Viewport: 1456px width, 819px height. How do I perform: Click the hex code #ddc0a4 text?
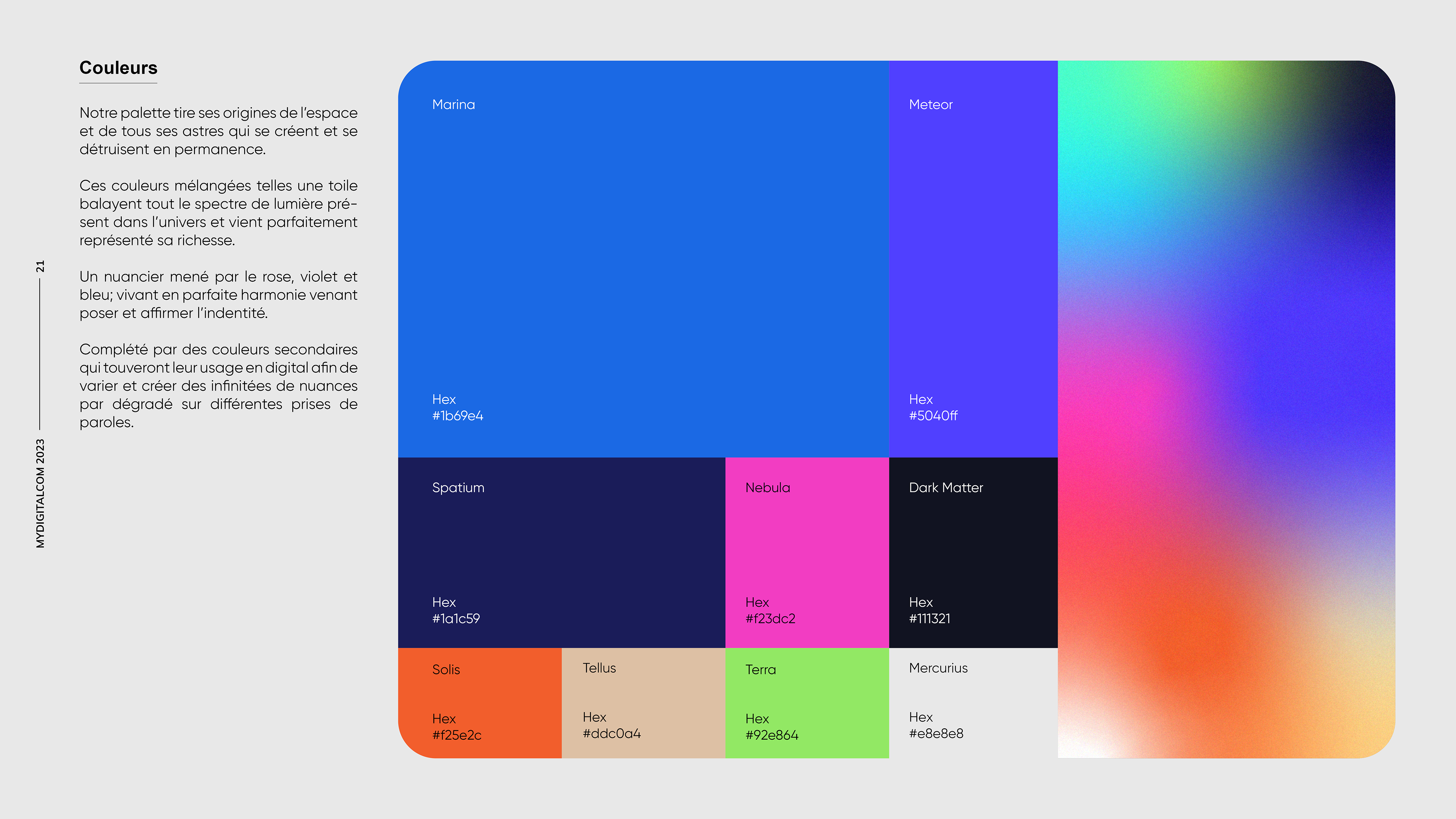[x=612, y=734]
